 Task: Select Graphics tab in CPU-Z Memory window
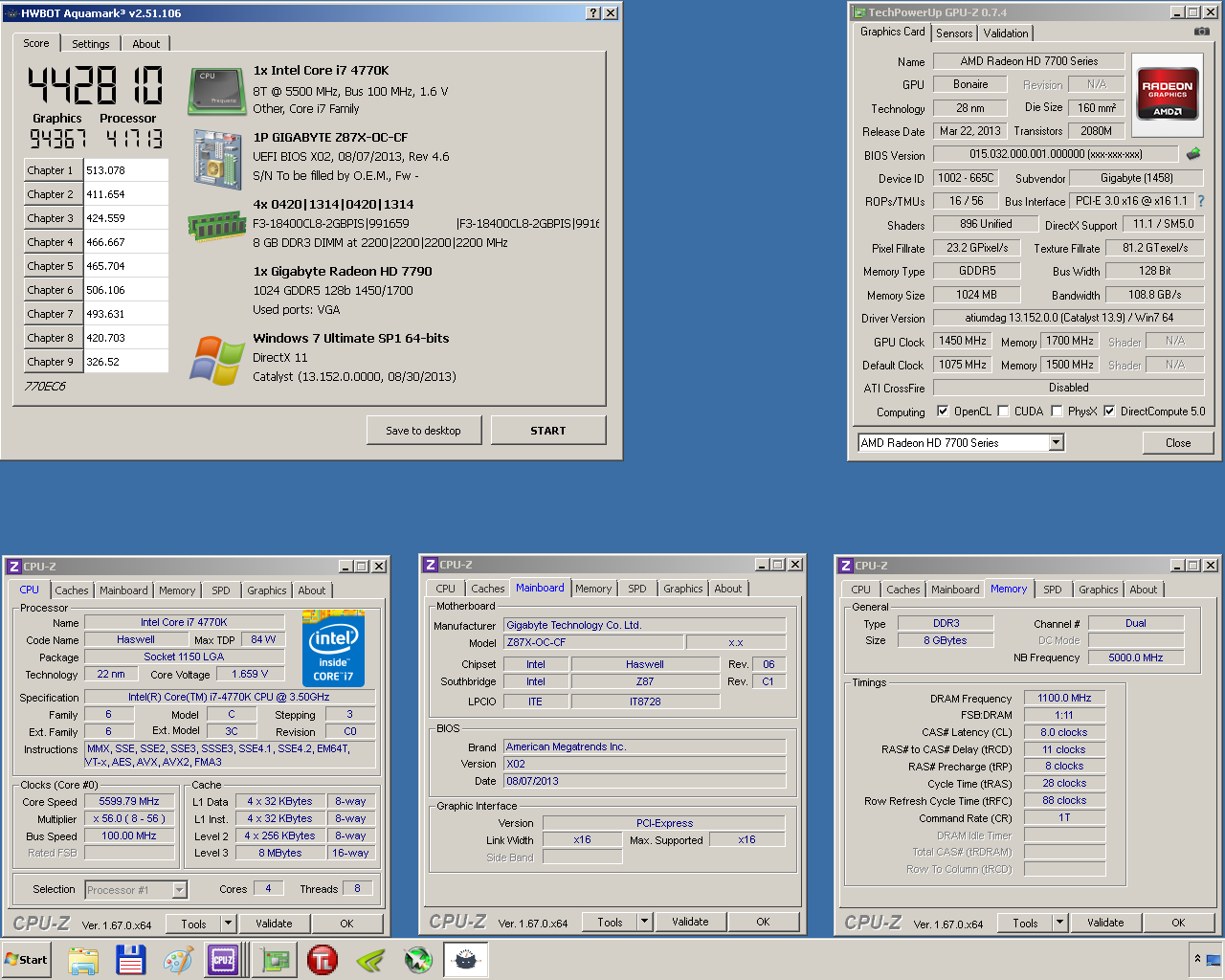point(1099,590)
